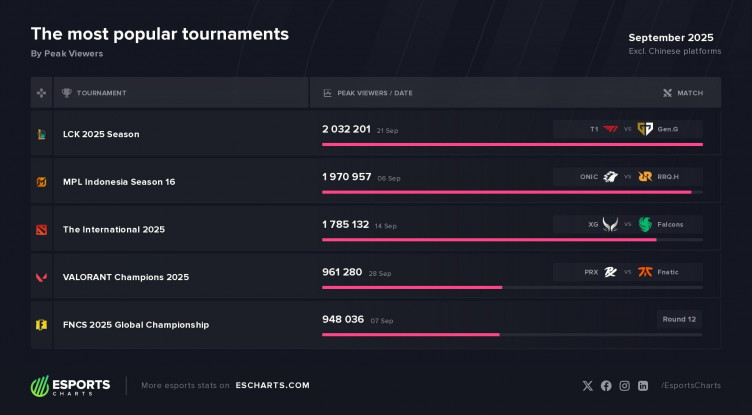Click the Fortnite game icon

click(x=41, y=324)
